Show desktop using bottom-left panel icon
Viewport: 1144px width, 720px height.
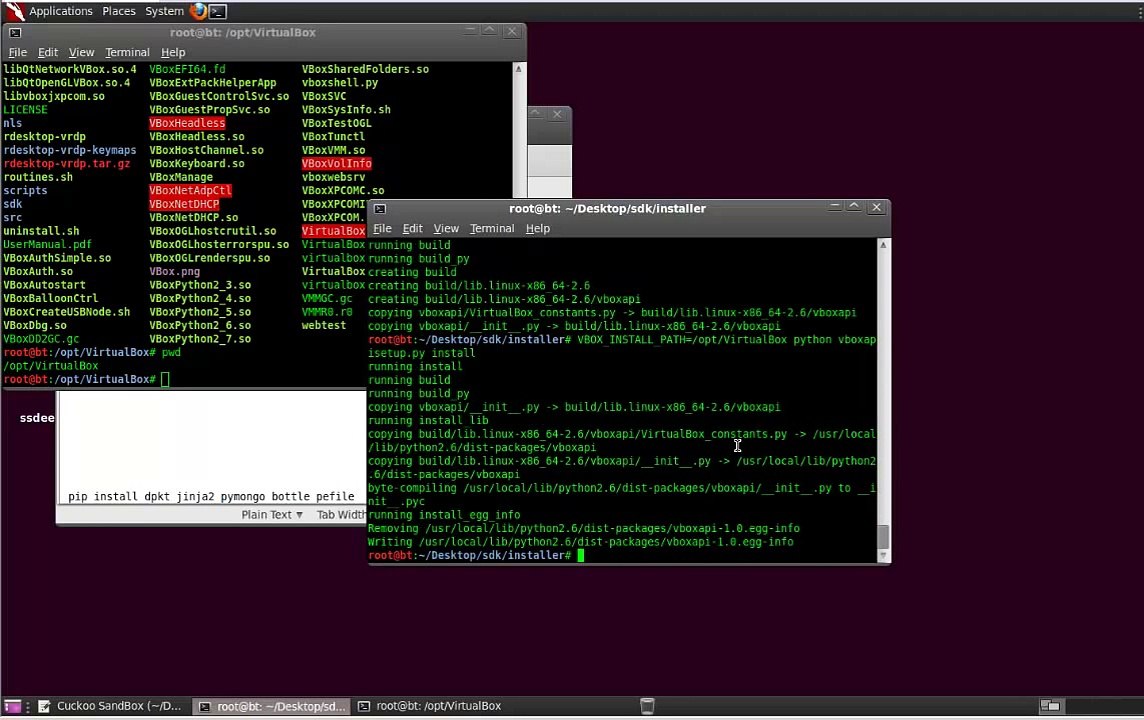click(x=12, y=706)
